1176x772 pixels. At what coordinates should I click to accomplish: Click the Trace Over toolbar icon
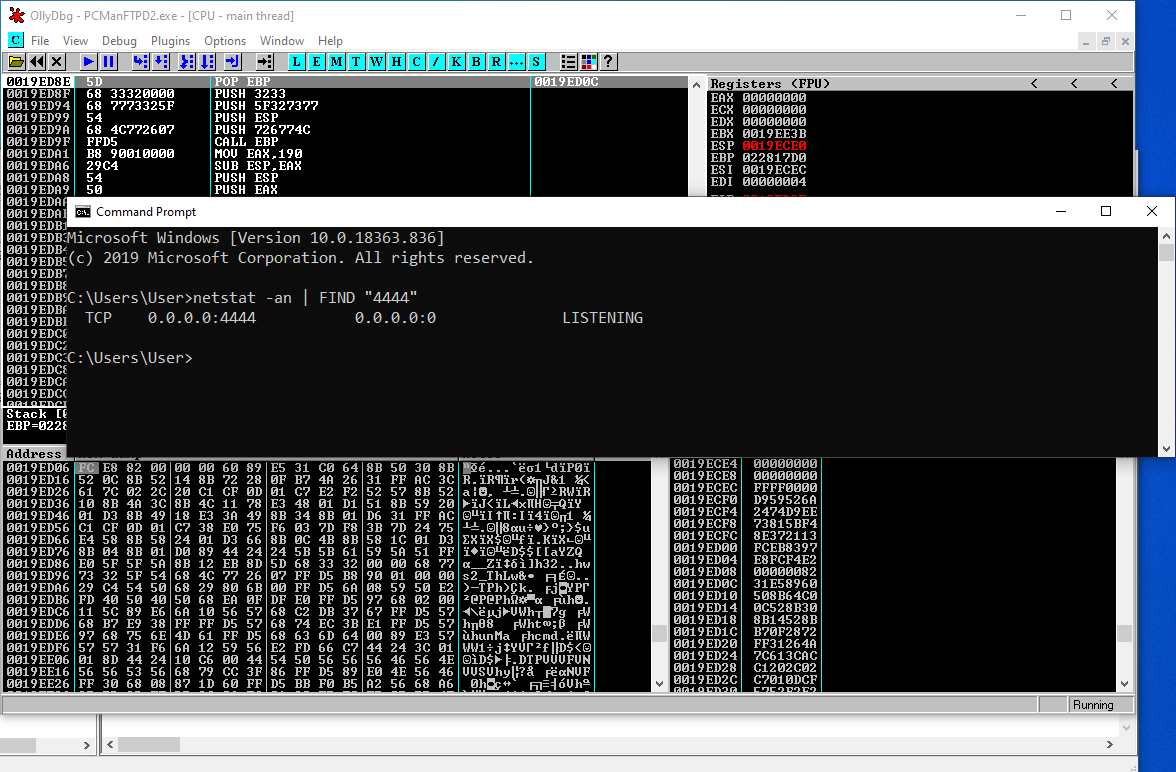[x=207, y=62]
